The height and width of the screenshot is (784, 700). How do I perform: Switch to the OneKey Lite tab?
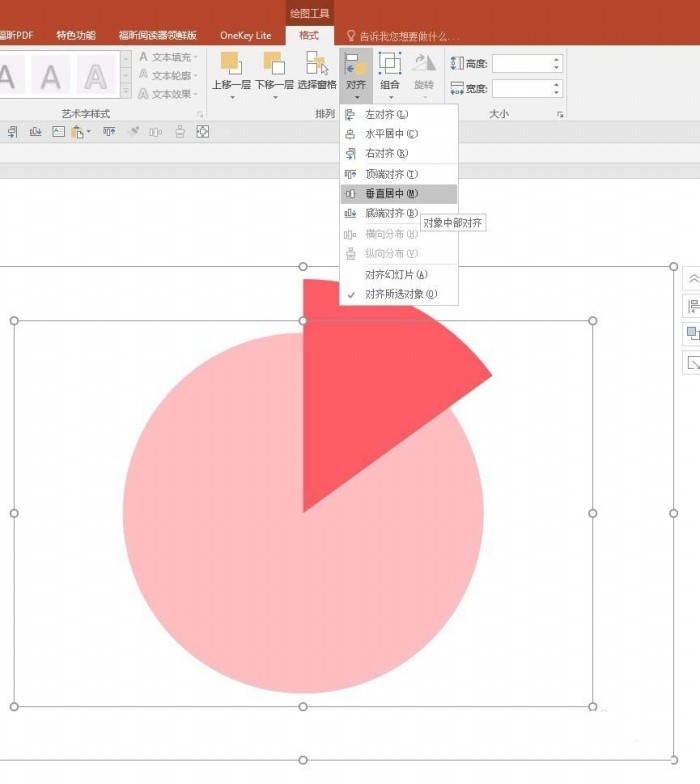click(x=246, y=36)
